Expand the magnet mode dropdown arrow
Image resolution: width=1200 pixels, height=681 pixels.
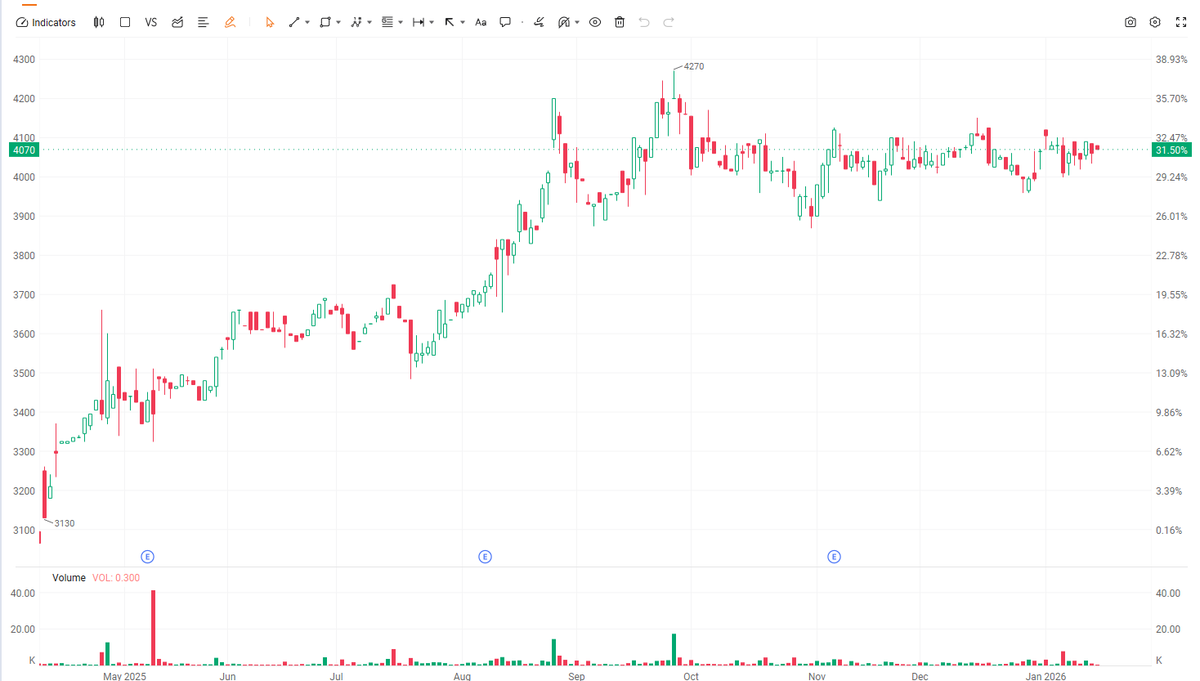578,22
